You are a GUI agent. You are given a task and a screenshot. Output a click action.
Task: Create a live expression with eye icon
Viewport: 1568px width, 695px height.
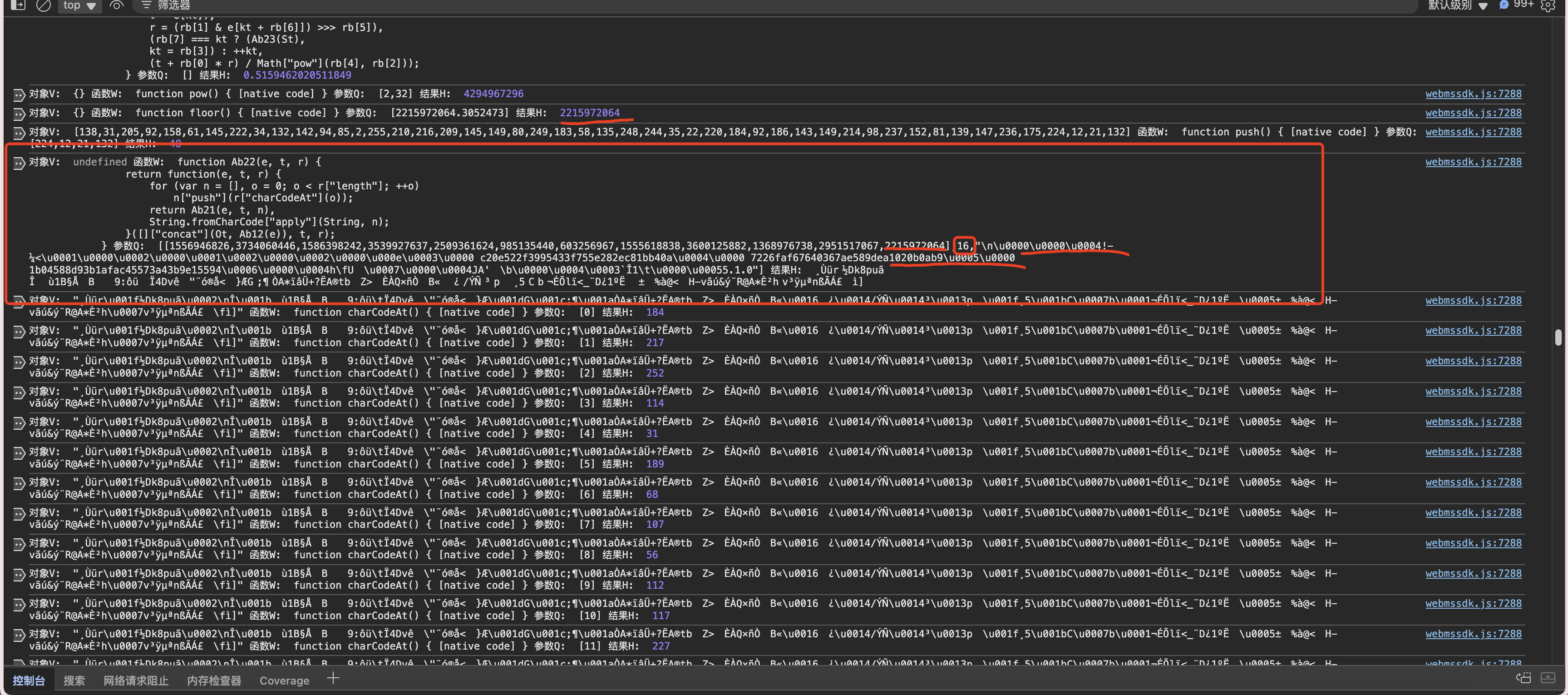point(116,5)
